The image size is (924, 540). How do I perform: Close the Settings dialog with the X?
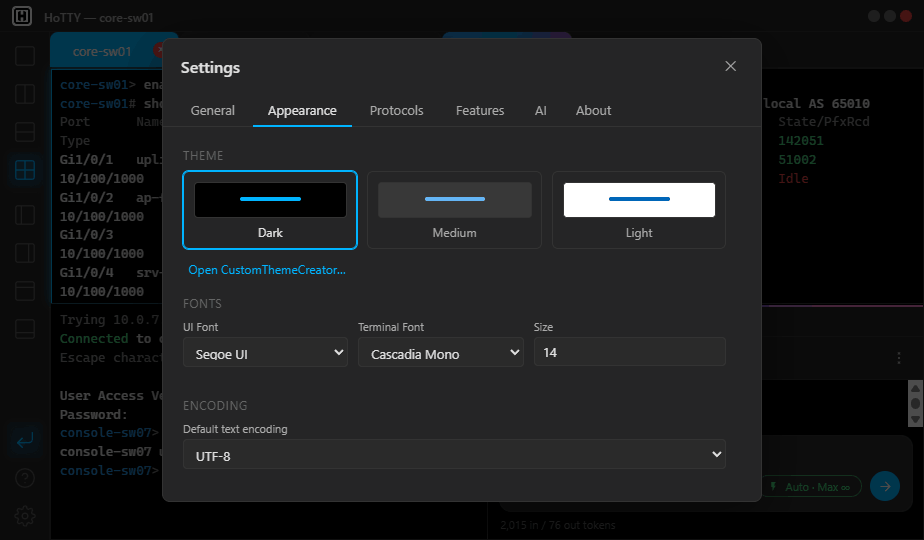(x=731, y=66)
